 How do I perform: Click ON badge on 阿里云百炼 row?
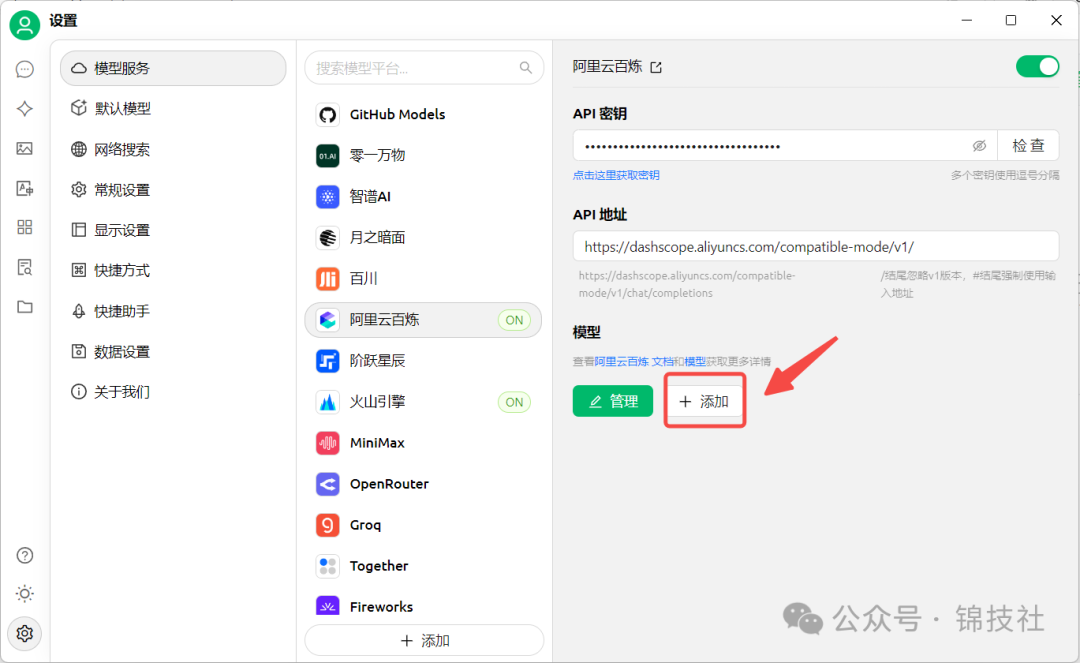(515, 320)
